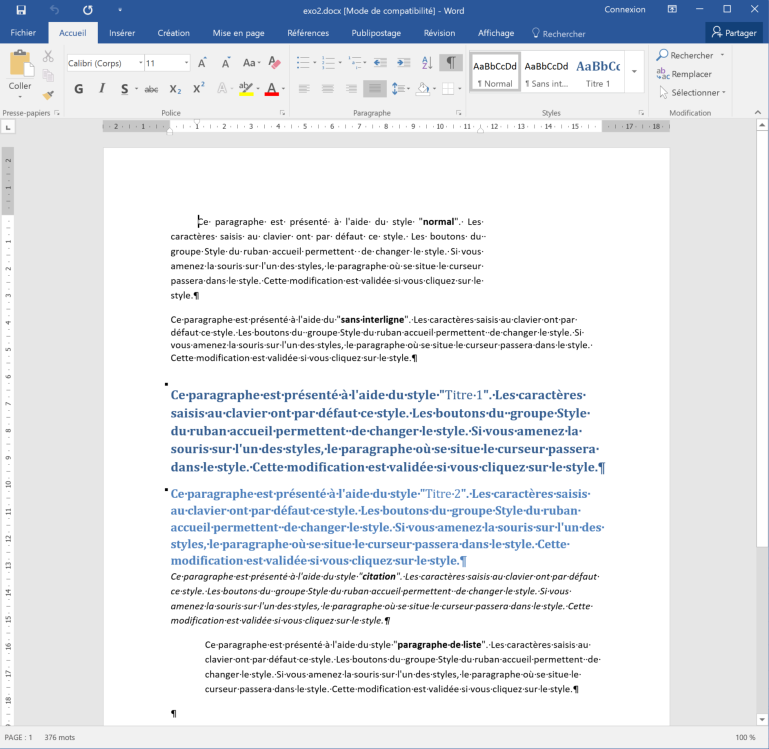Viewport: 769px width, 749px height.
Task: Increase font size with larger A icon
Action: [x=202, y=63]
